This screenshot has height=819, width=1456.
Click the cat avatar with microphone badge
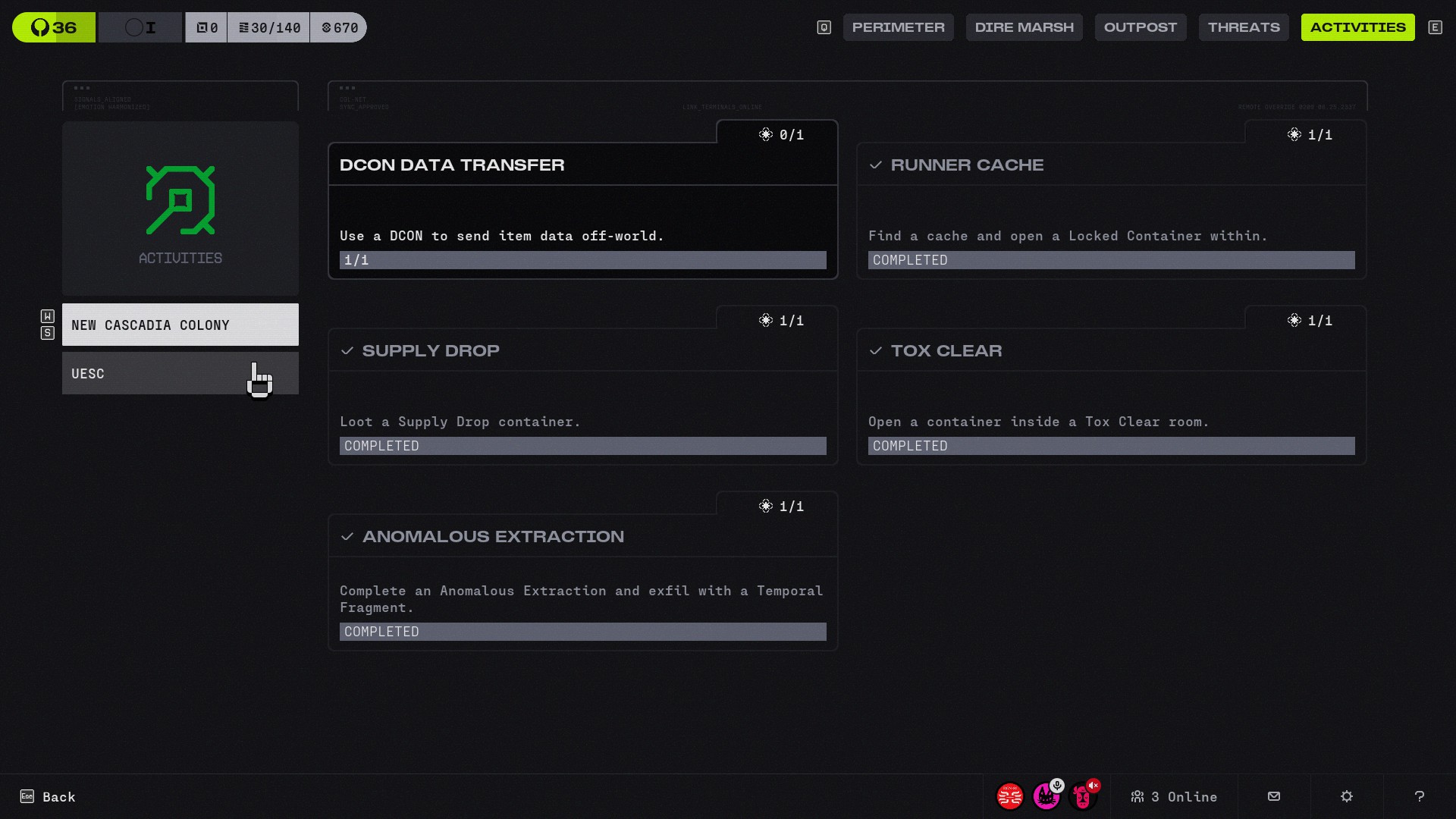1046,796
